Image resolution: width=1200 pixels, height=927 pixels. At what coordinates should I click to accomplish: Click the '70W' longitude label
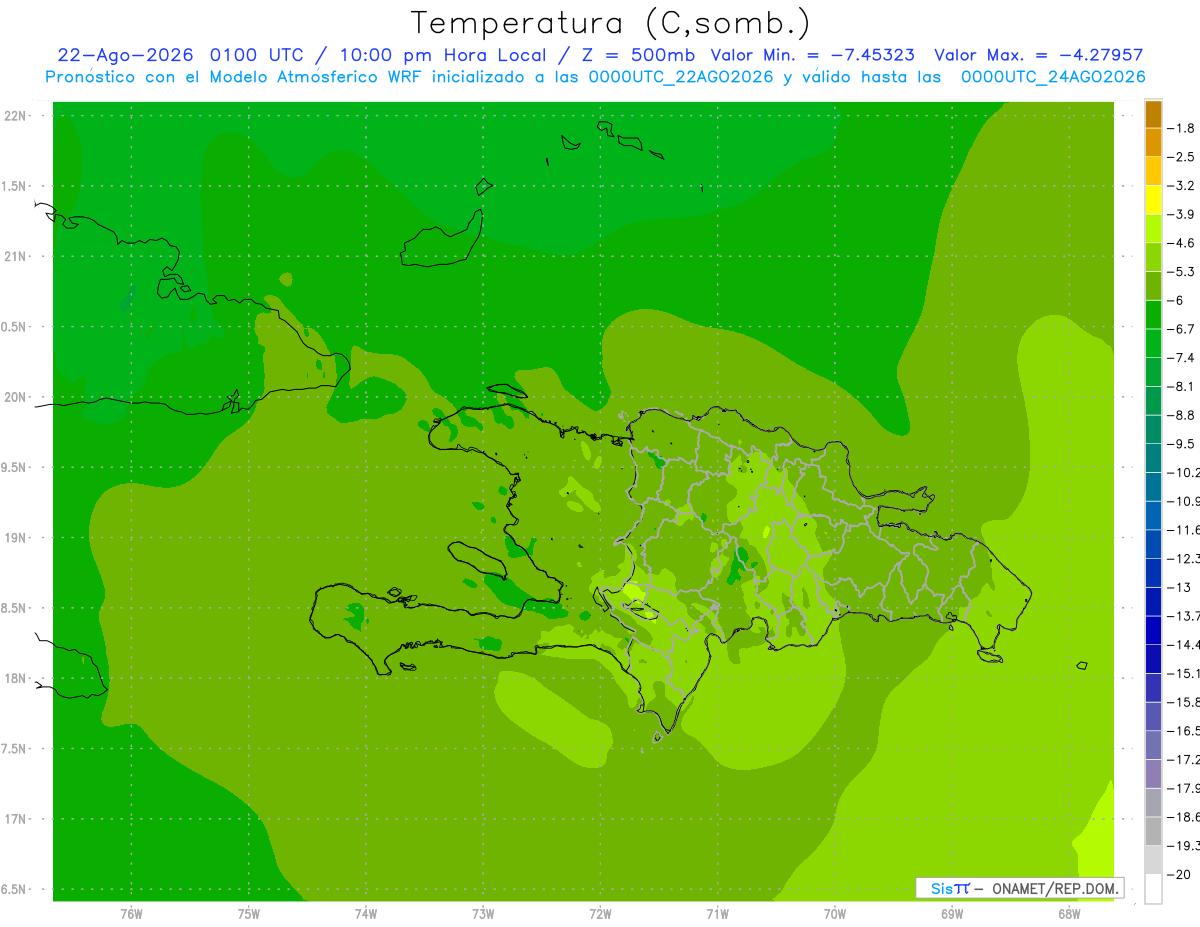pos(835,915)
